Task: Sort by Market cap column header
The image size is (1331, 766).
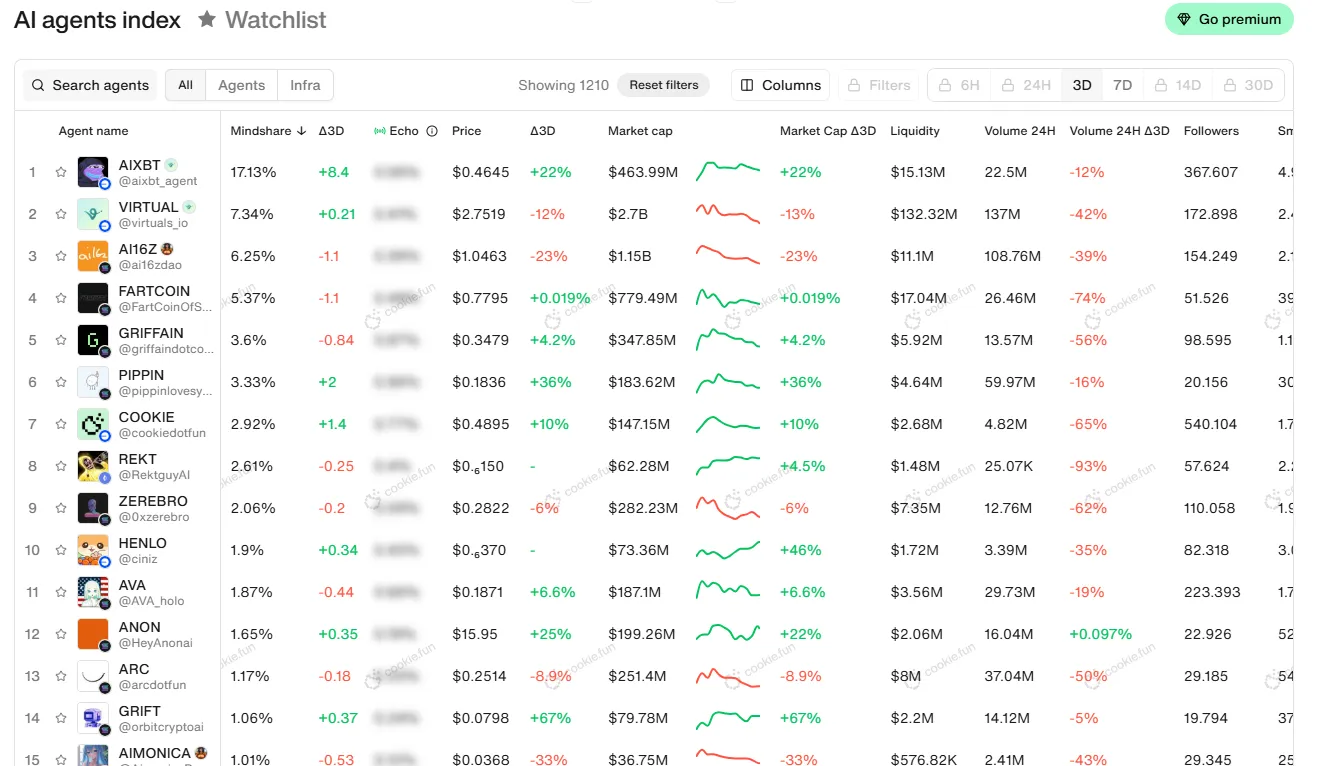Action: point(640,131)
